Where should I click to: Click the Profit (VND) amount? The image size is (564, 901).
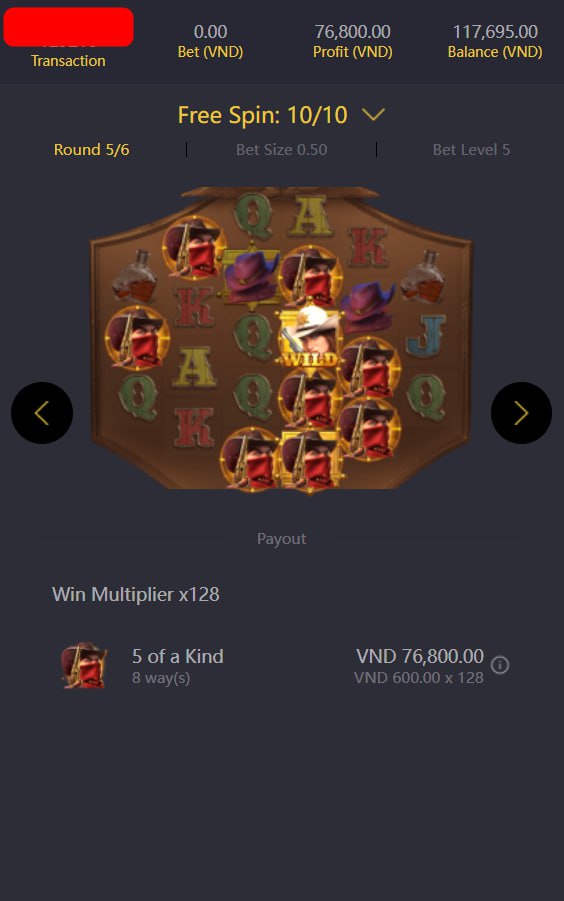[353, 32]
